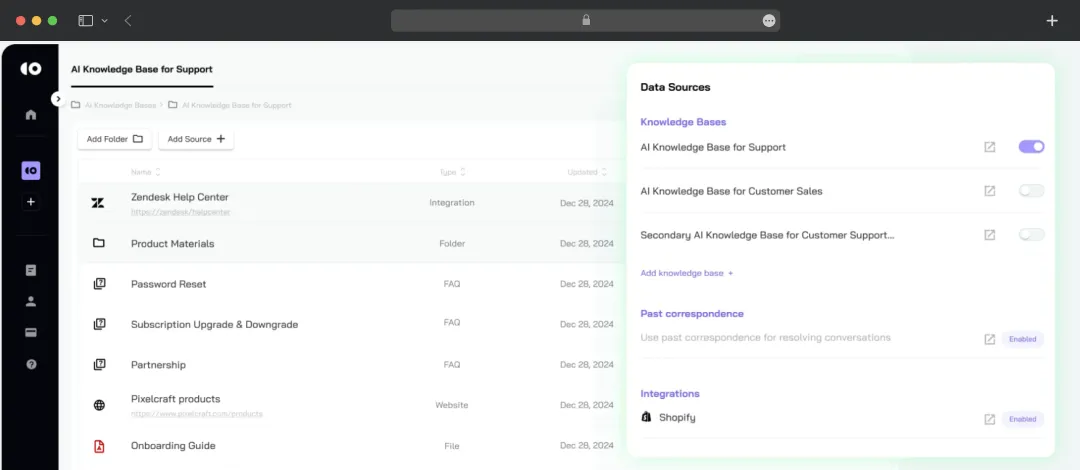Viewport: 1080px width, 470px height.
Task: Toggle browser sidebar panel icon
Action: [x=85, y=21]
